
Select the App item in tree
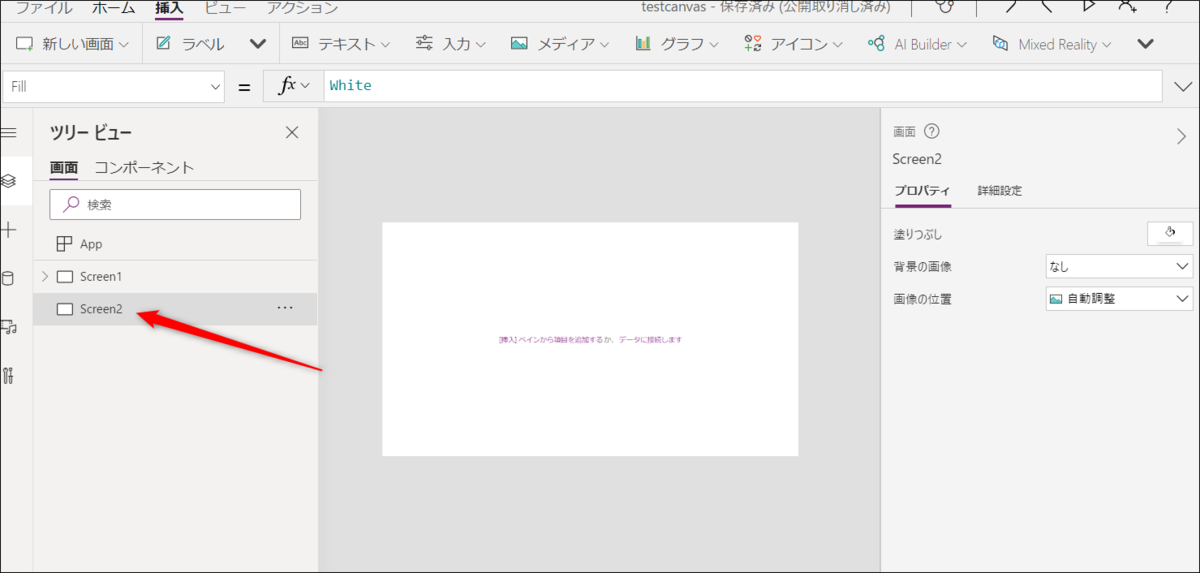(x=175, y=244)
